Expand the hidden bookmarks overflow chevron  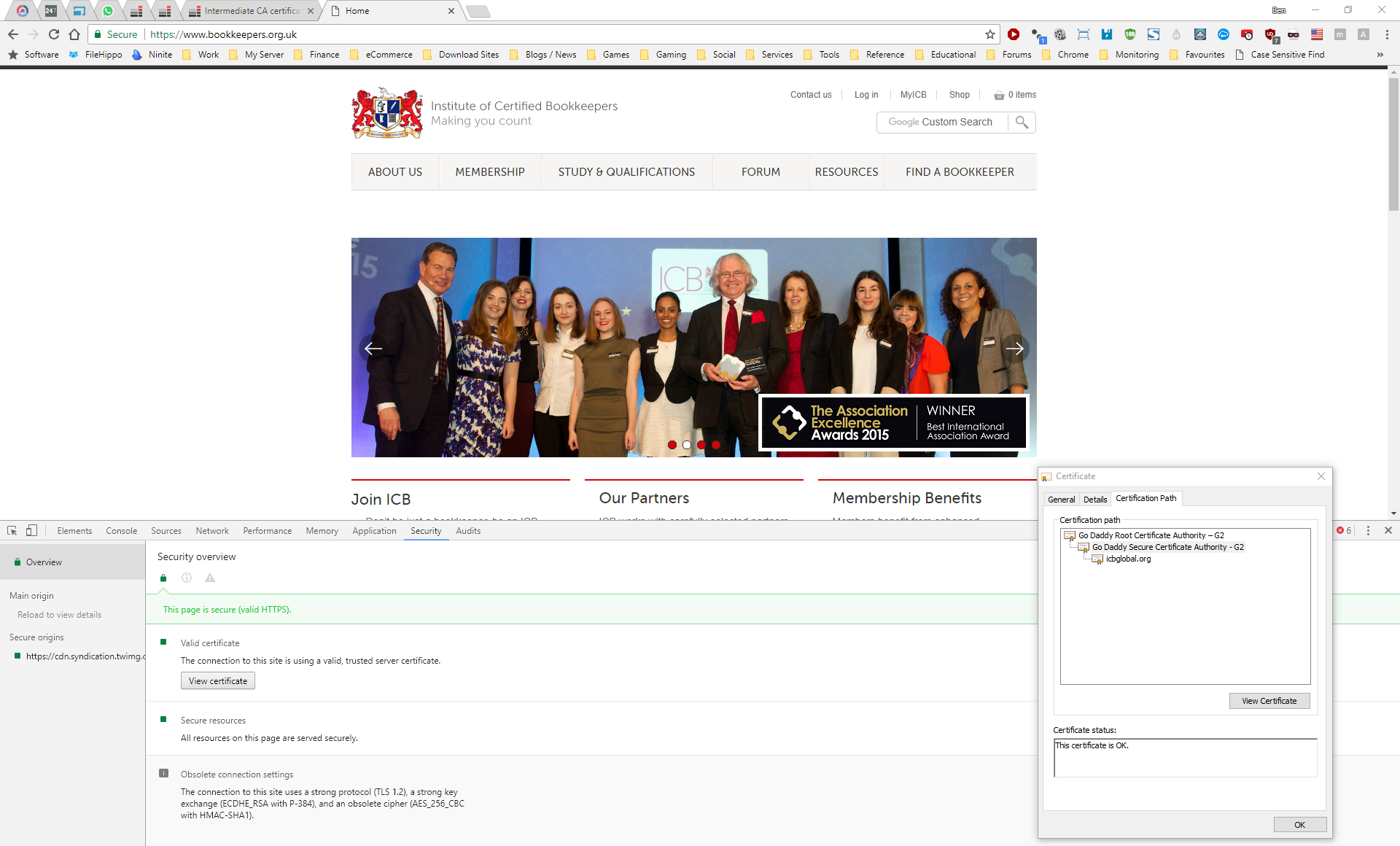point(1380,55)
